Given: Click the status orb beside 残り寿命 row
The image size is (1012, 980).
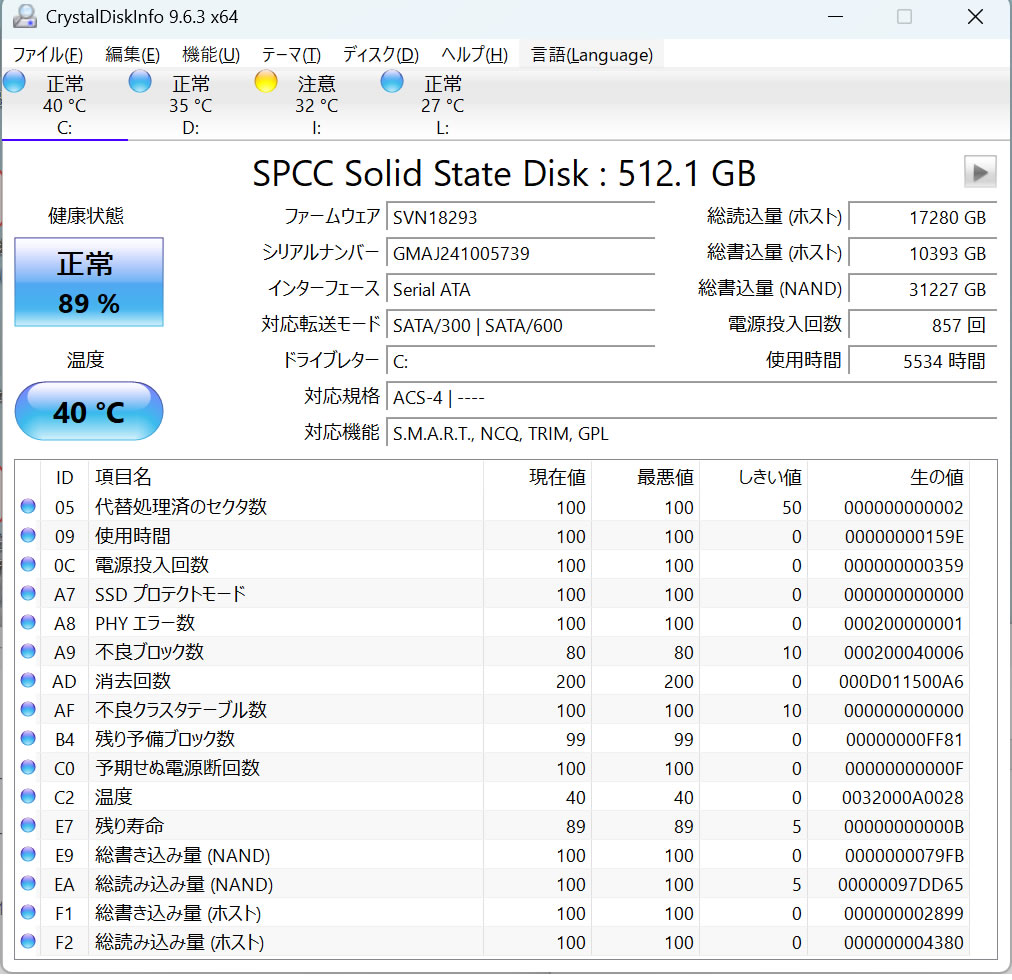Looking at the screenshot, I should tap(28, 826).
